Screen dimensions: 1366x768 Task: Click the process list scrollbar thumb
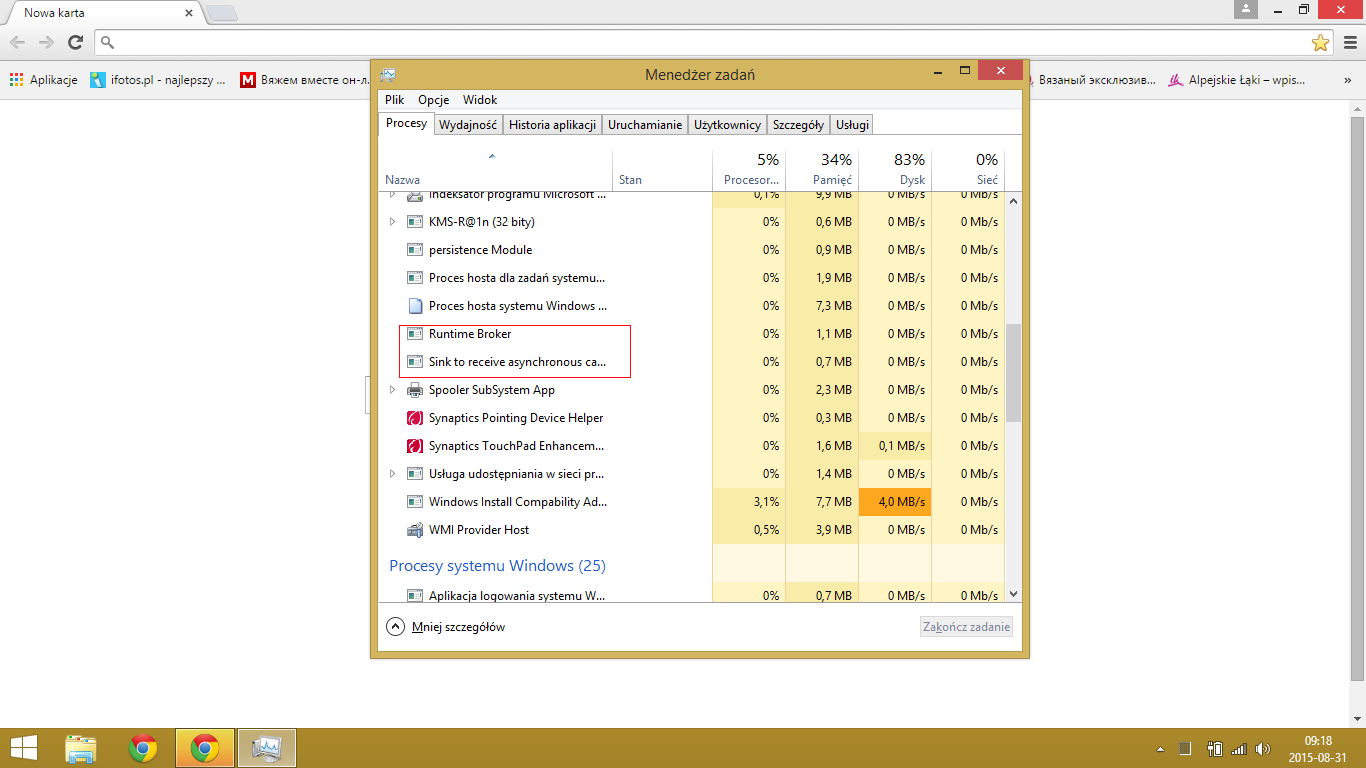(1013, 372)
